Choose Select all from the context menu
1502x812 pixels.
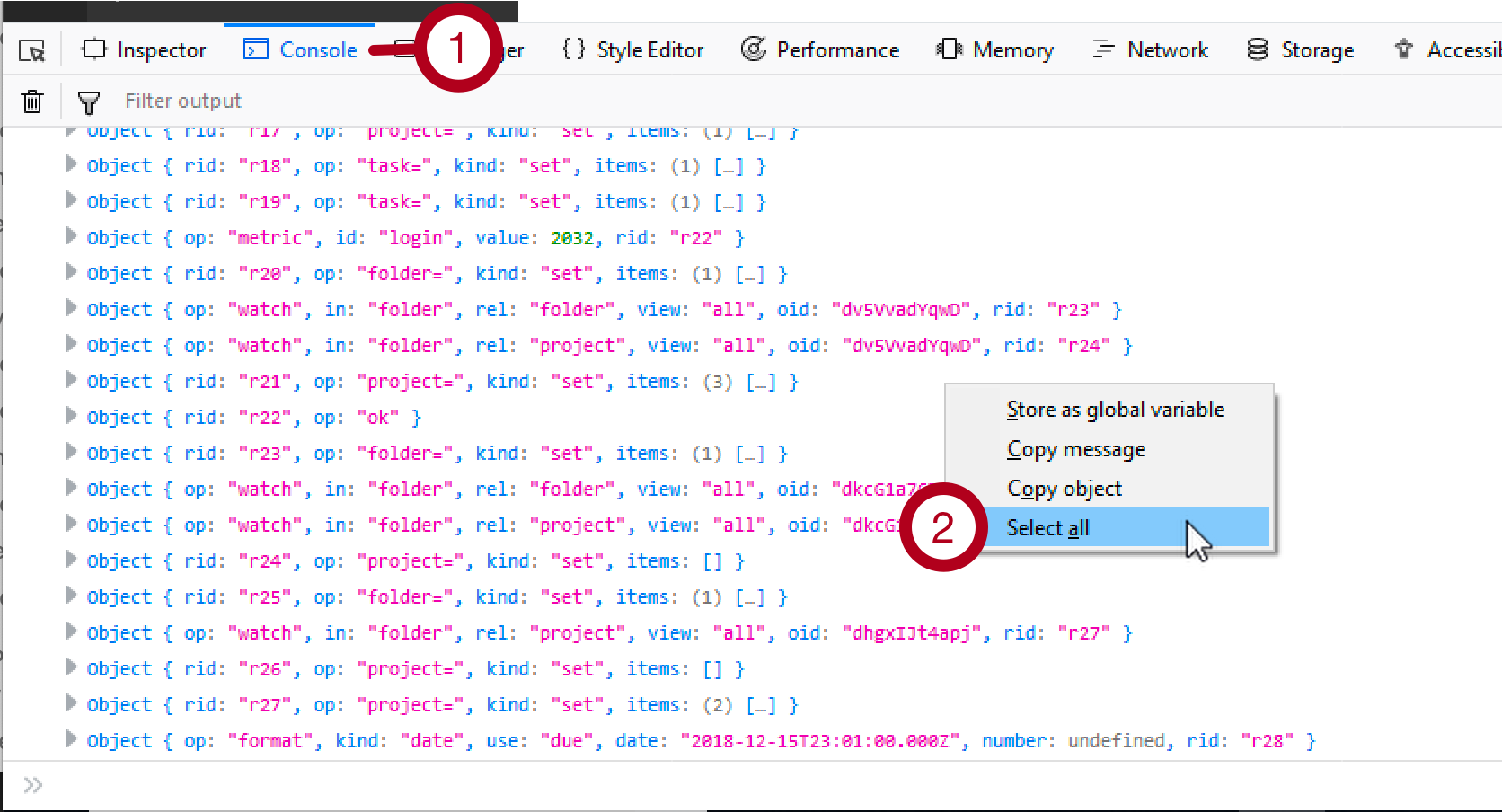(1047, 528)
